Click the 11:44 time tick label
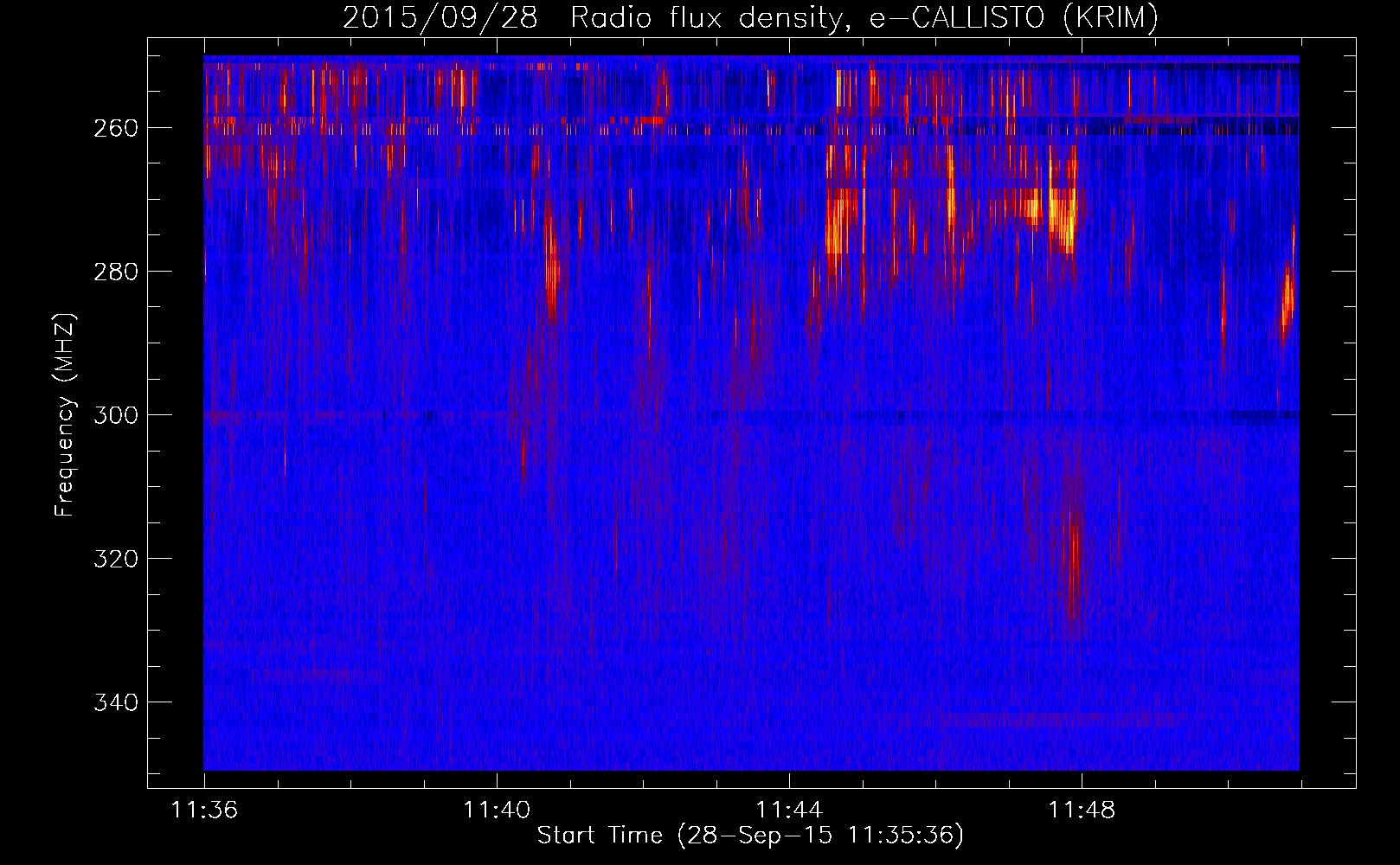Image resolution: width=1400 pixels, height=865 pixels. click(789, 811)
